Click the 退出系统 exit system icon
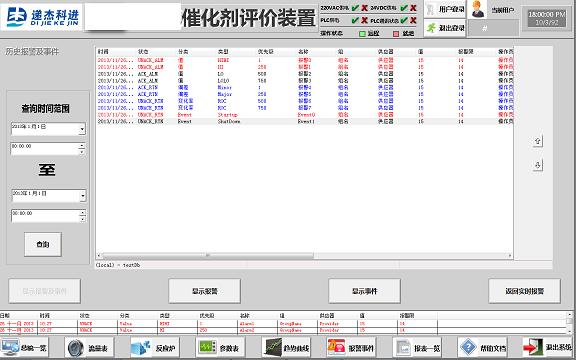576x360 pixels. (x=533, y=347)
